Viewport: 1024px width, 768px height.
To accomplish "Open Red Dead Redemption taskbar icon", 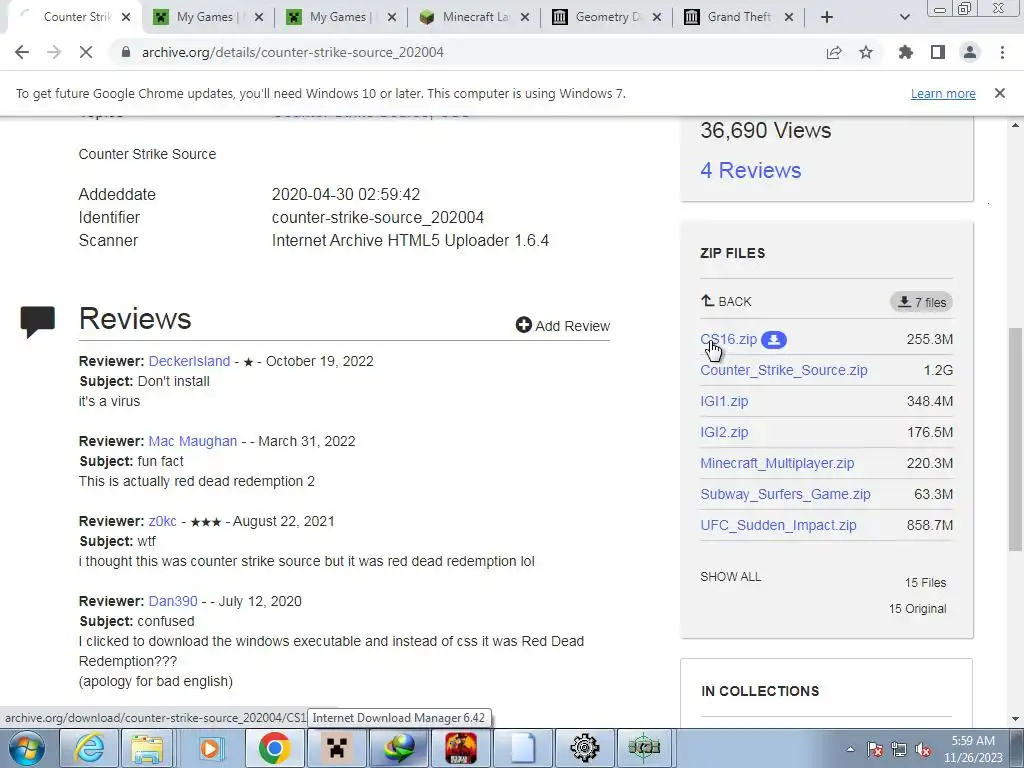I will pos(461,748).
